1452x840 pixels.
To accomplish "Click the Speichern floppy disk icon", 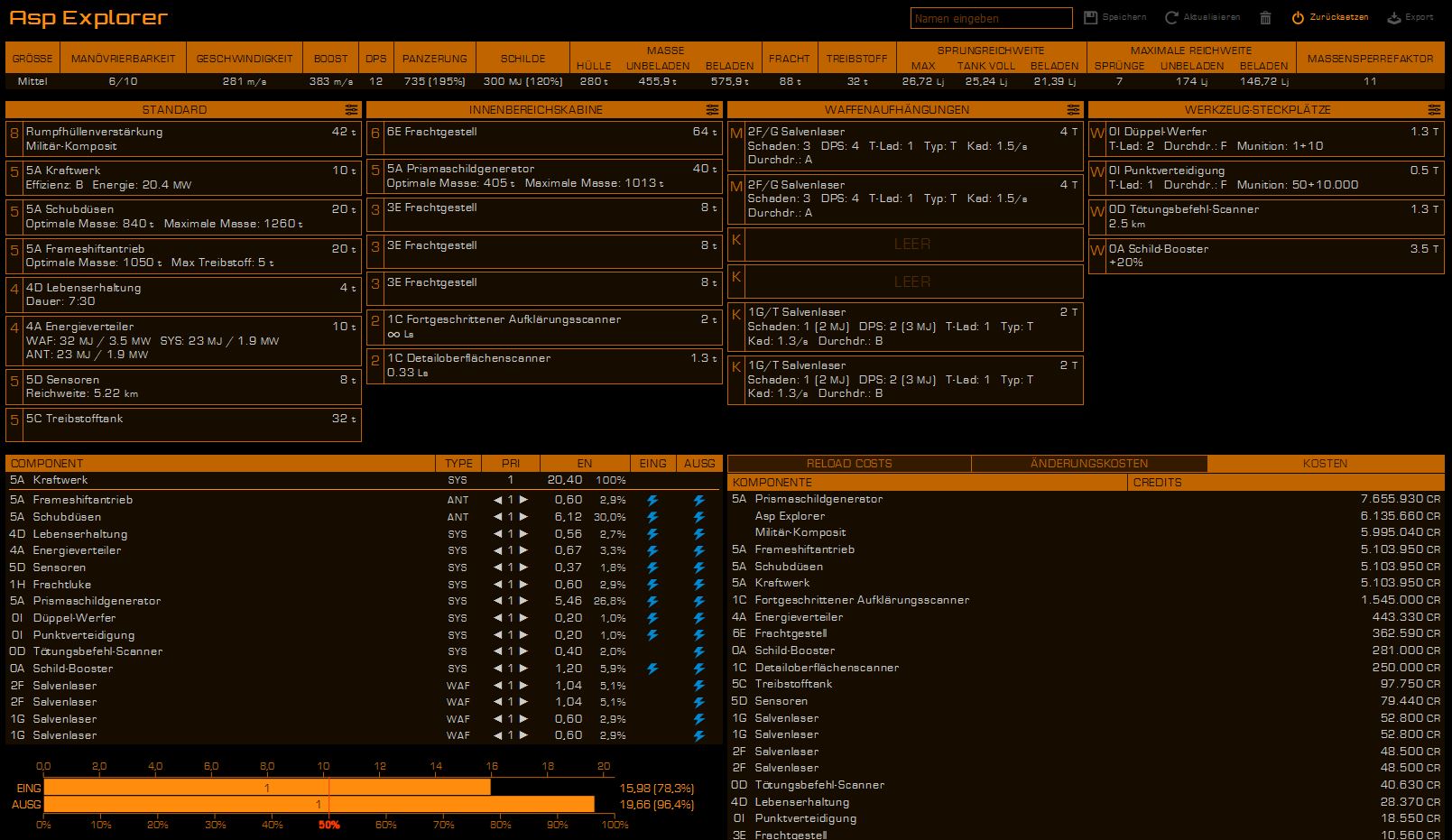I will pyautogui.click(x=1090, y=17).
